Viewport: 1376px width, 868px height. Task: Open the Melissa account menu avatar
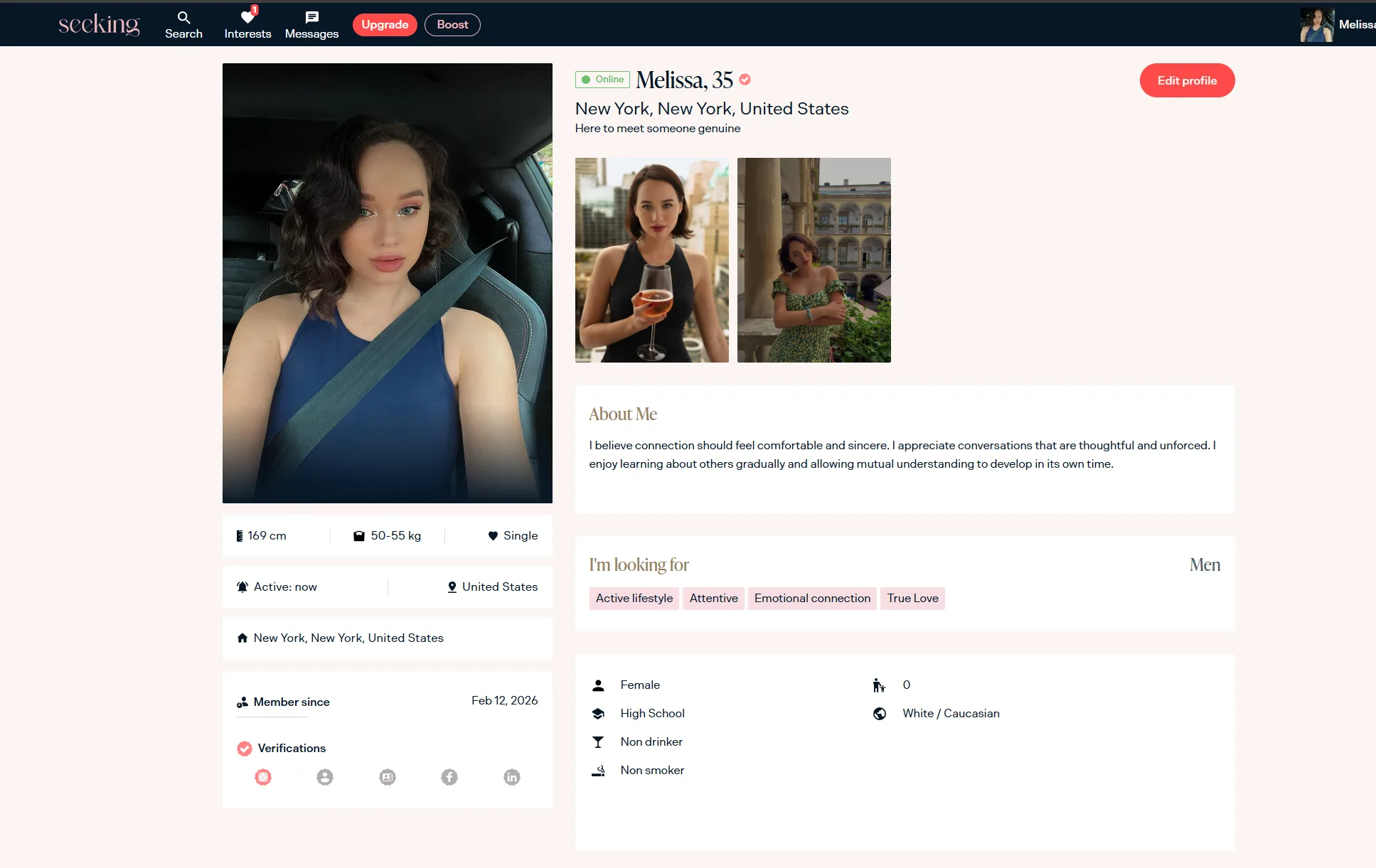pyautogui.click(x=1317, y=25)
